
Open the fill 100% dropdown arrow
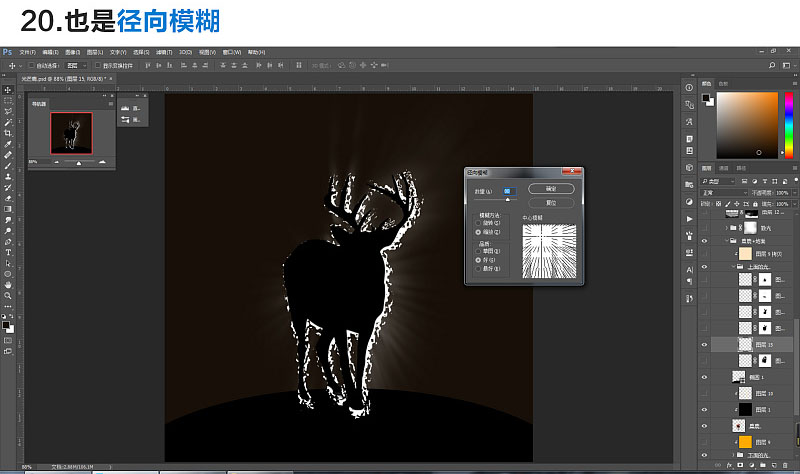point(795,204)
